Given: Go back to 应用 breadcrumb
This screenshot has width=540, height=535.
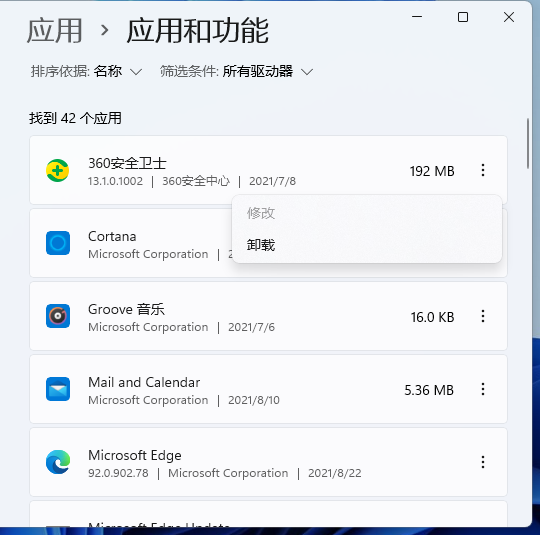Looking at the screenshot, I should (x=54, y=31).
